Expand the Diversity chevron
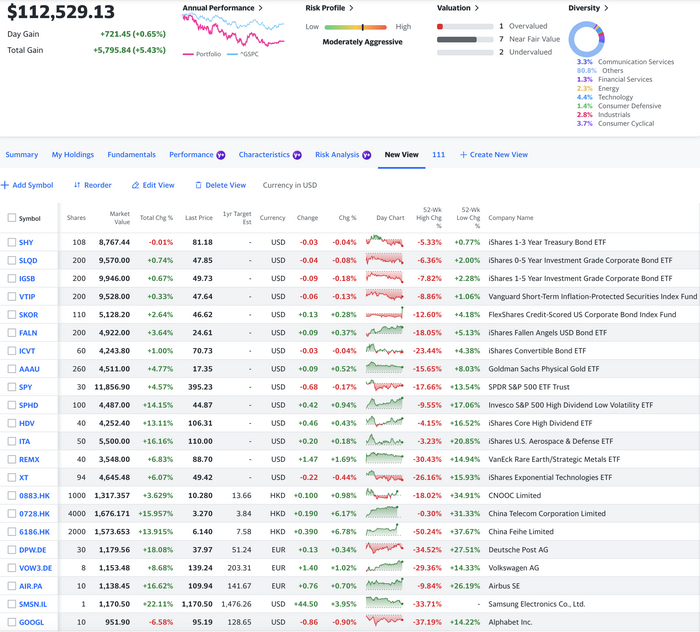 (606, 8)
